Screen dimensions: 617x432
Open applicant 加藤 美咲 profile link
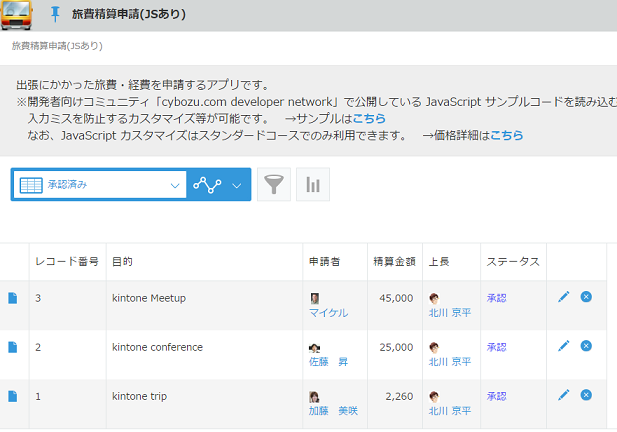333,411
